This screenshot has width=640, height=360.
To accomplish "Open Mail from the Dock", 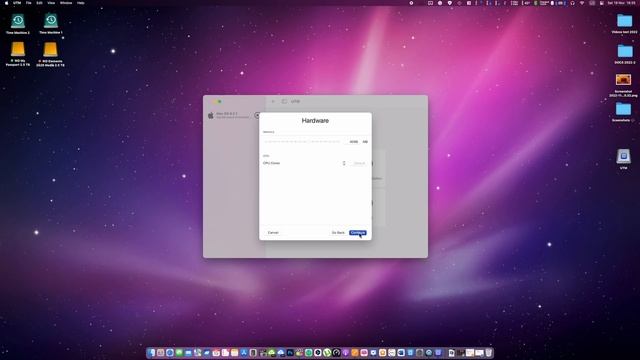I will click(x=188, y=353).
